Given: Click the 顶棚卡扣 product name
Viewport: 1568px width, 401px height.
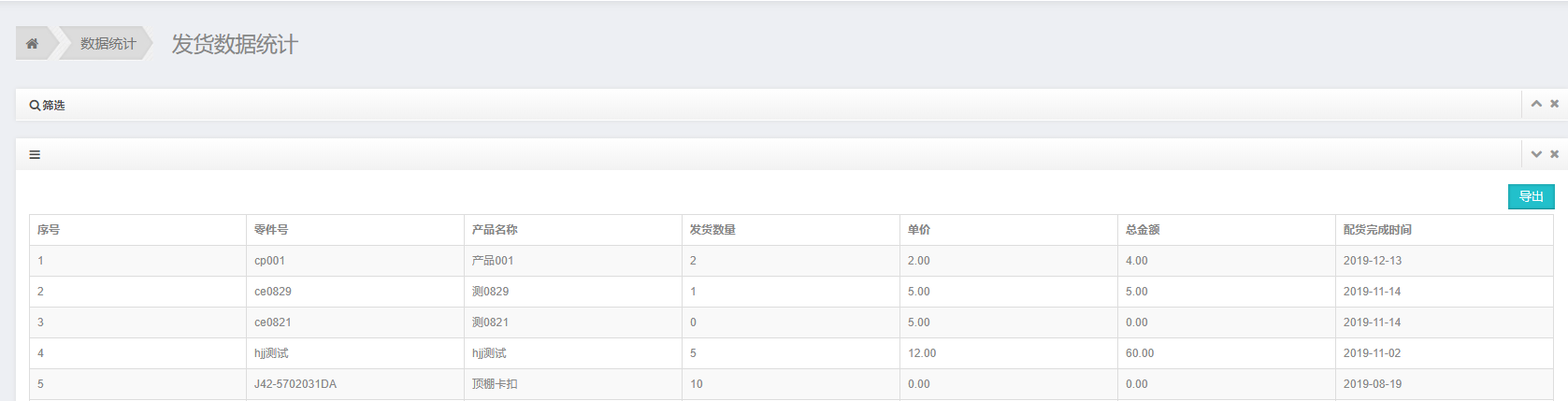Looking at the screenshot, I should (495, 384).
